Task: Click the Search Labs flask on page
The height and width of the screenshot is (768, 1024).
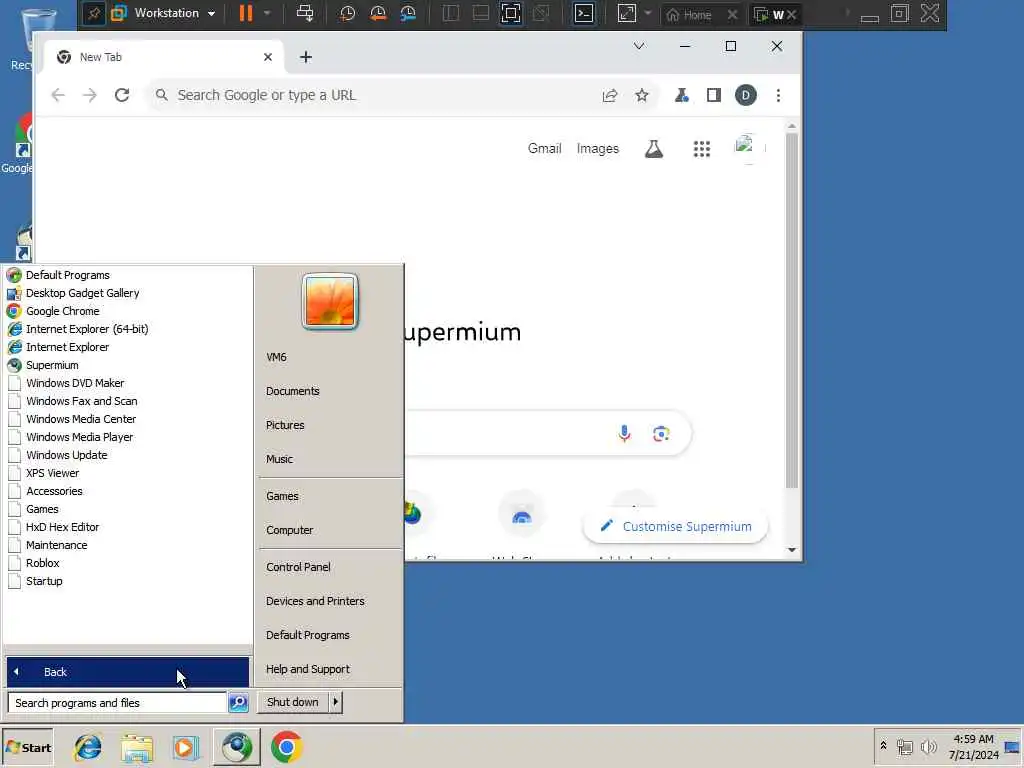Action: click(x=654, y=149)
